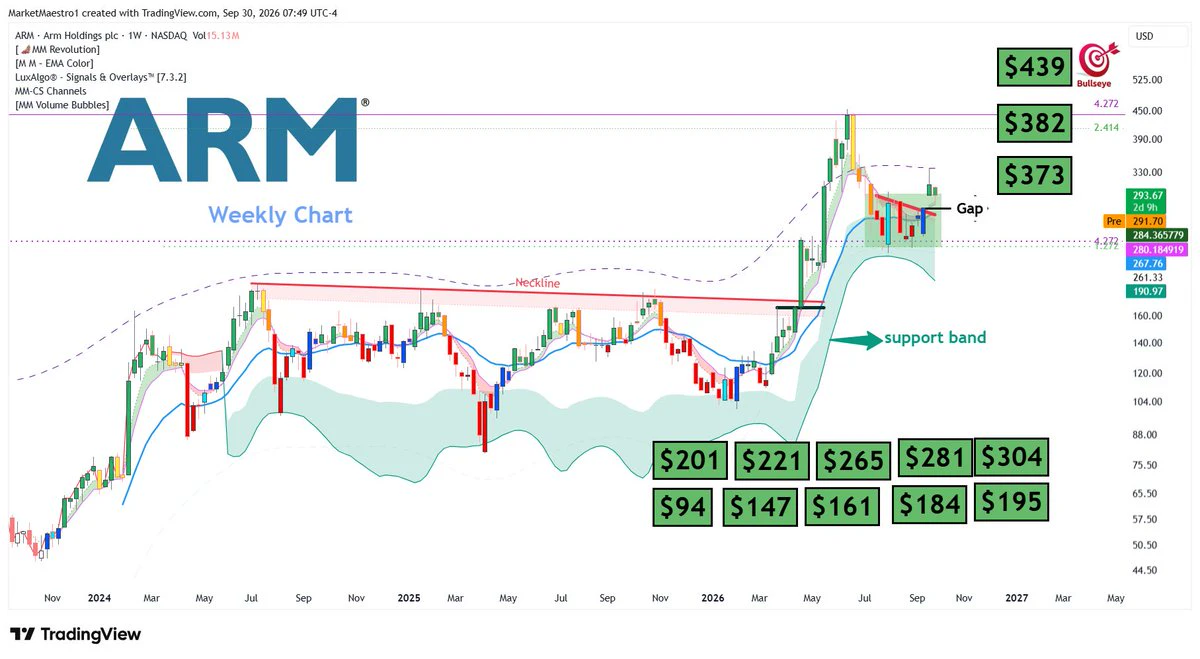Click the TradingView logo at bottom left
1200x659 pixels.
75,635
